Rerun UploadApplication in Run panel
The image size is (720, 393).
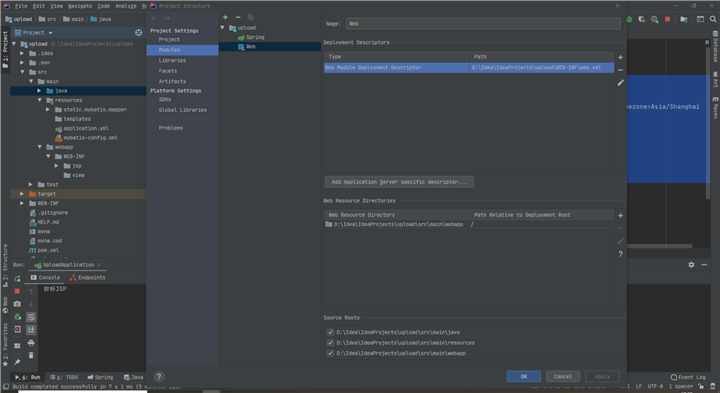tap(17, 279)
